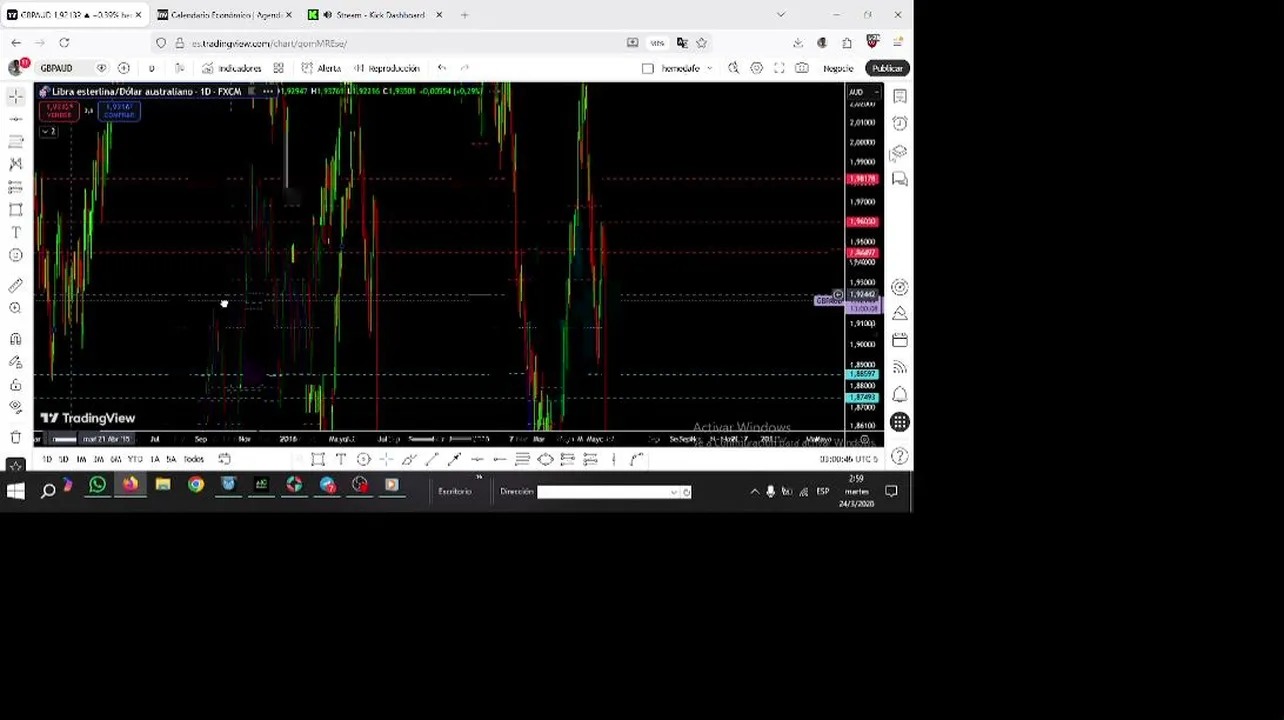
Task: Undo last chart action arrow
Action: pos(442,68)
